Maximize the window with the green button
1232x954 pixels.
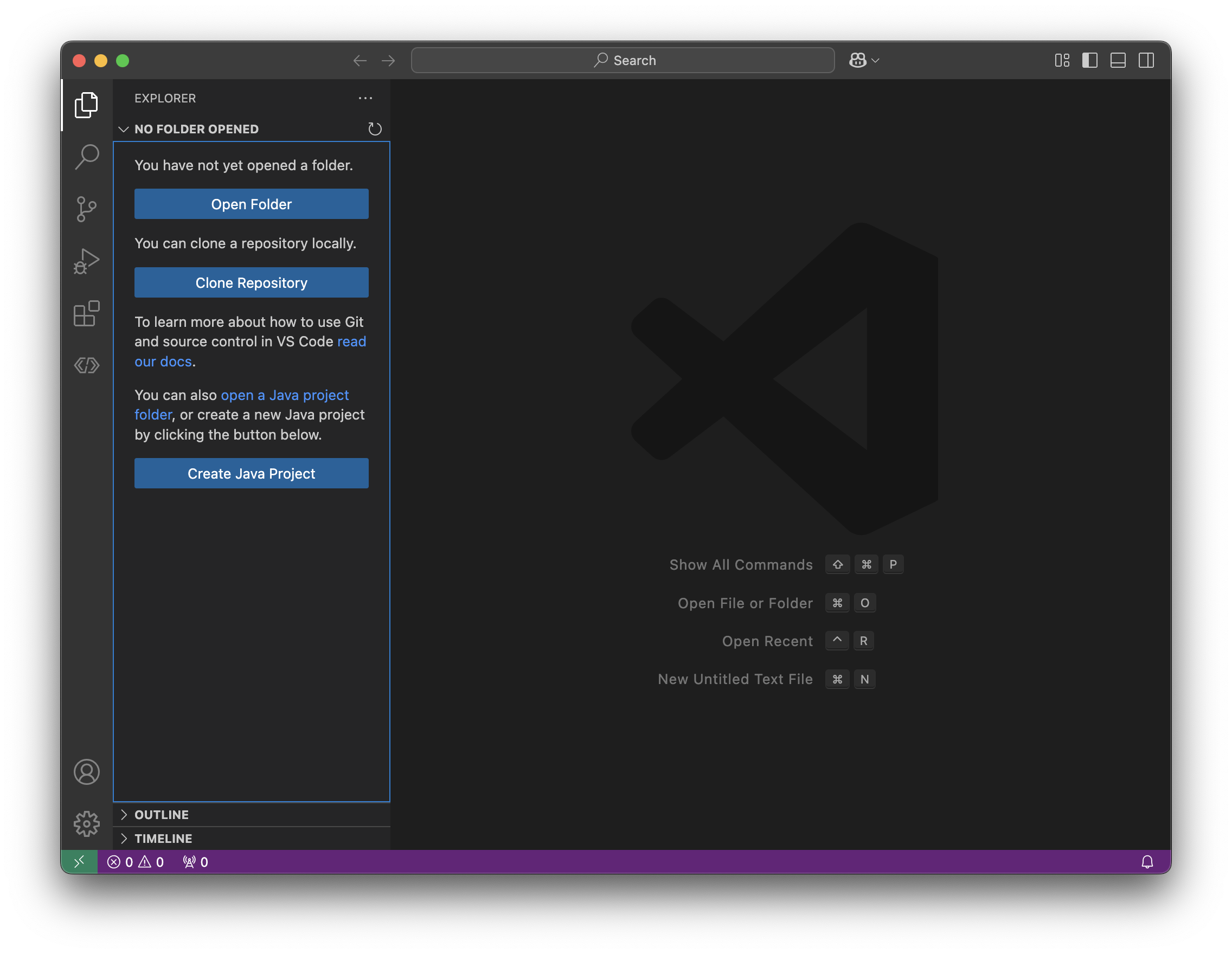[x=123, y=60]
